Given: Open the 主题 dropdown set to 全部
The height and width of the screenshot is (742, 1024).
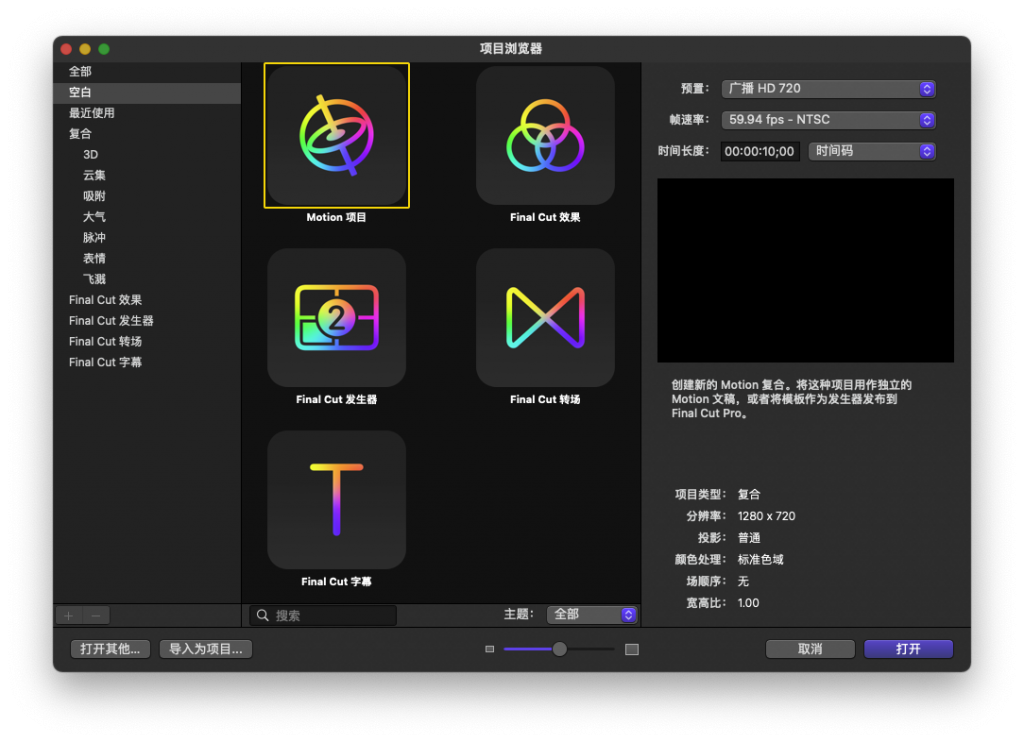Looking at the screenshot, I should click(592, 615).
